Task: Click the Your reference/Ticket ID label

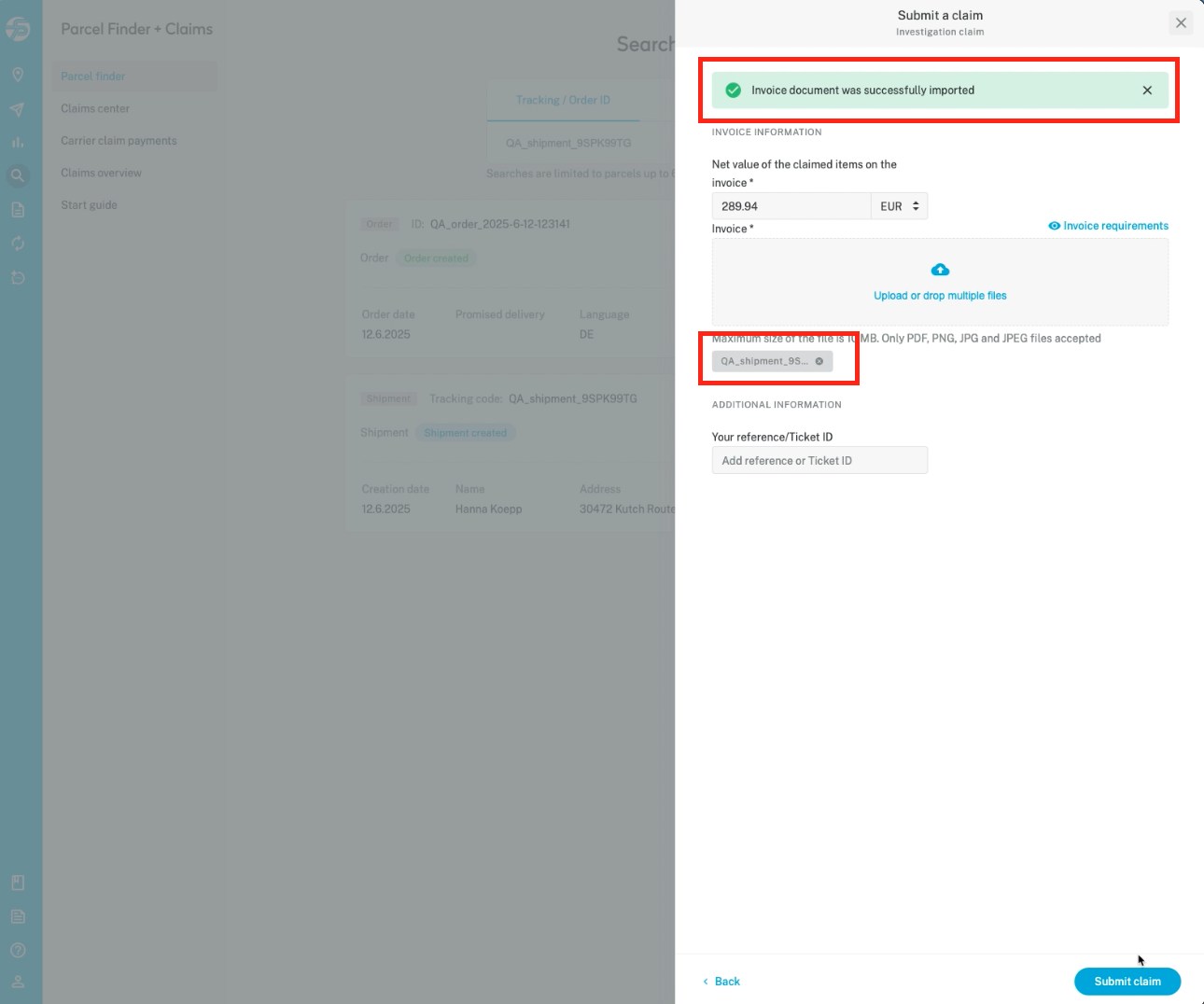Action: coord(772,437)
